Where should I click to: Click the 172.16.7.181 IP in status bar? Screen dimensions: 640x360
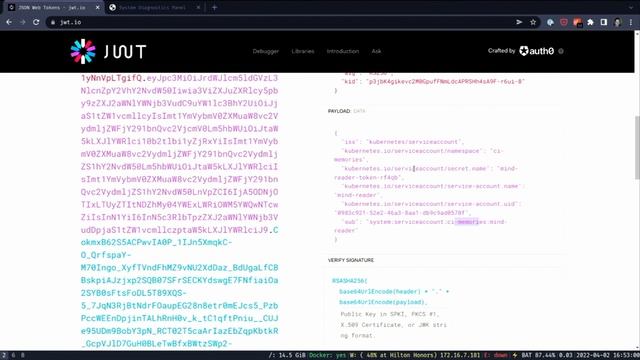click(460, 356)
